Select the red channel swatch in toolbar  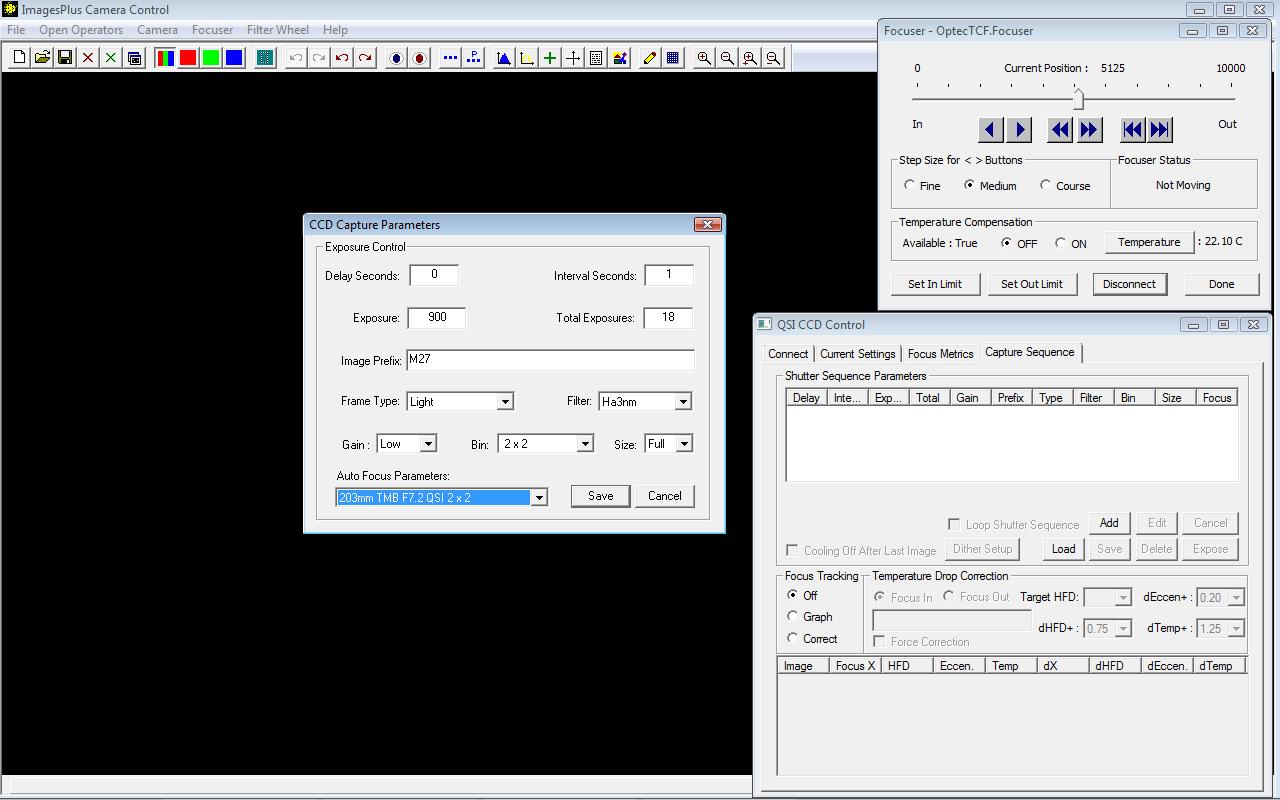(x=188, y=58)
